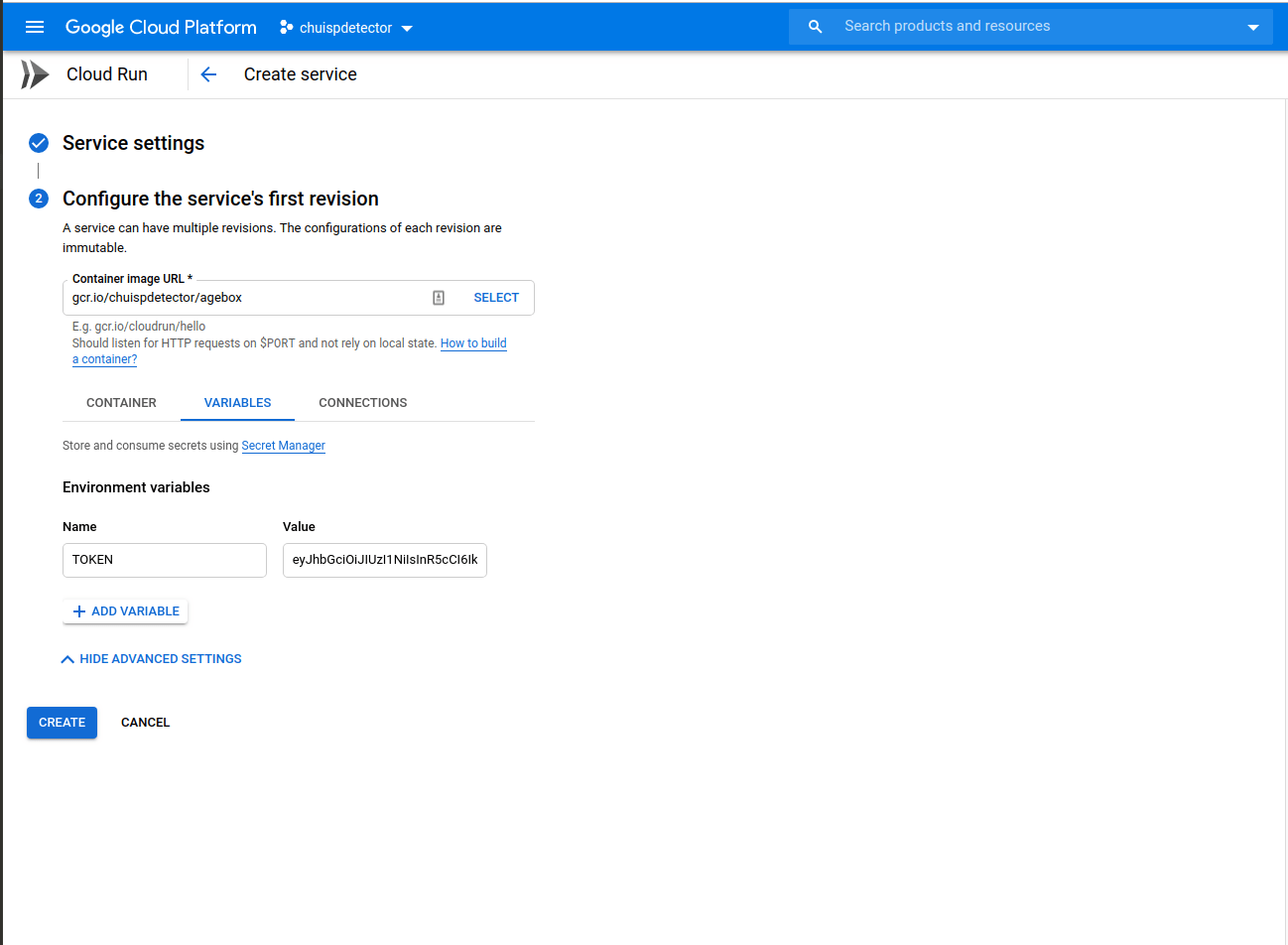The image size is (1288, 945).
Task: Click the search magnifier icon
Action: [x=816, y=27]
